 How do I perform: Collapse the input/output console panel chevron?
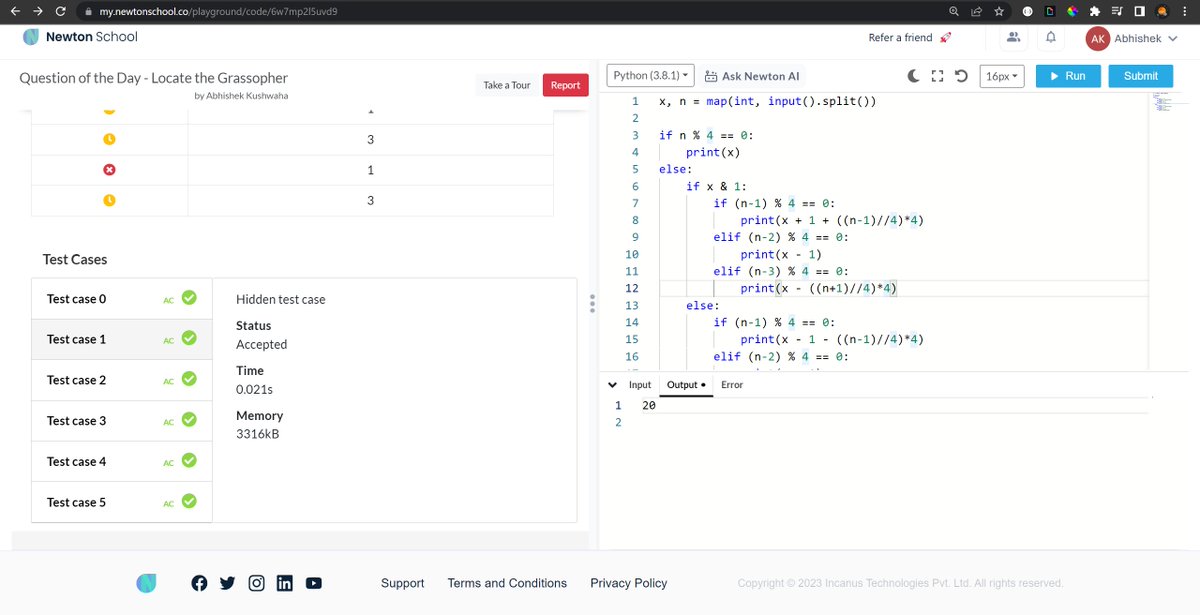tap(612, 384)
